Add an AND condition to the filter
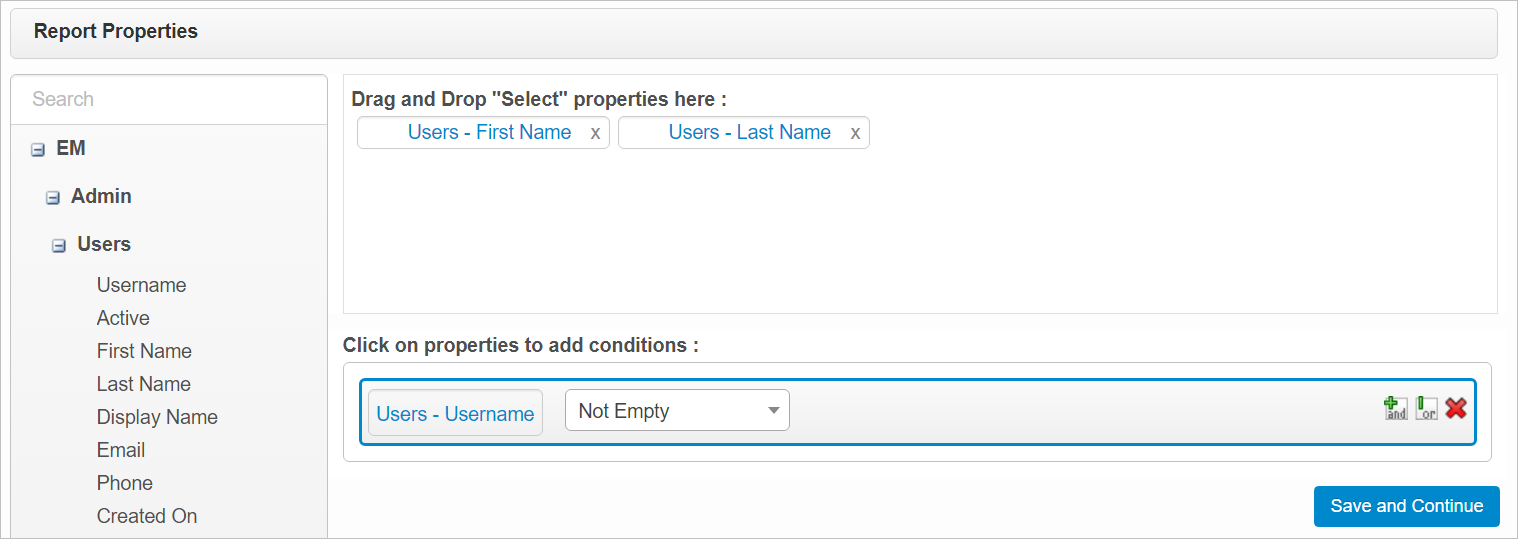The height and width of the screenshot is (539, 1518). point(1395,408)
